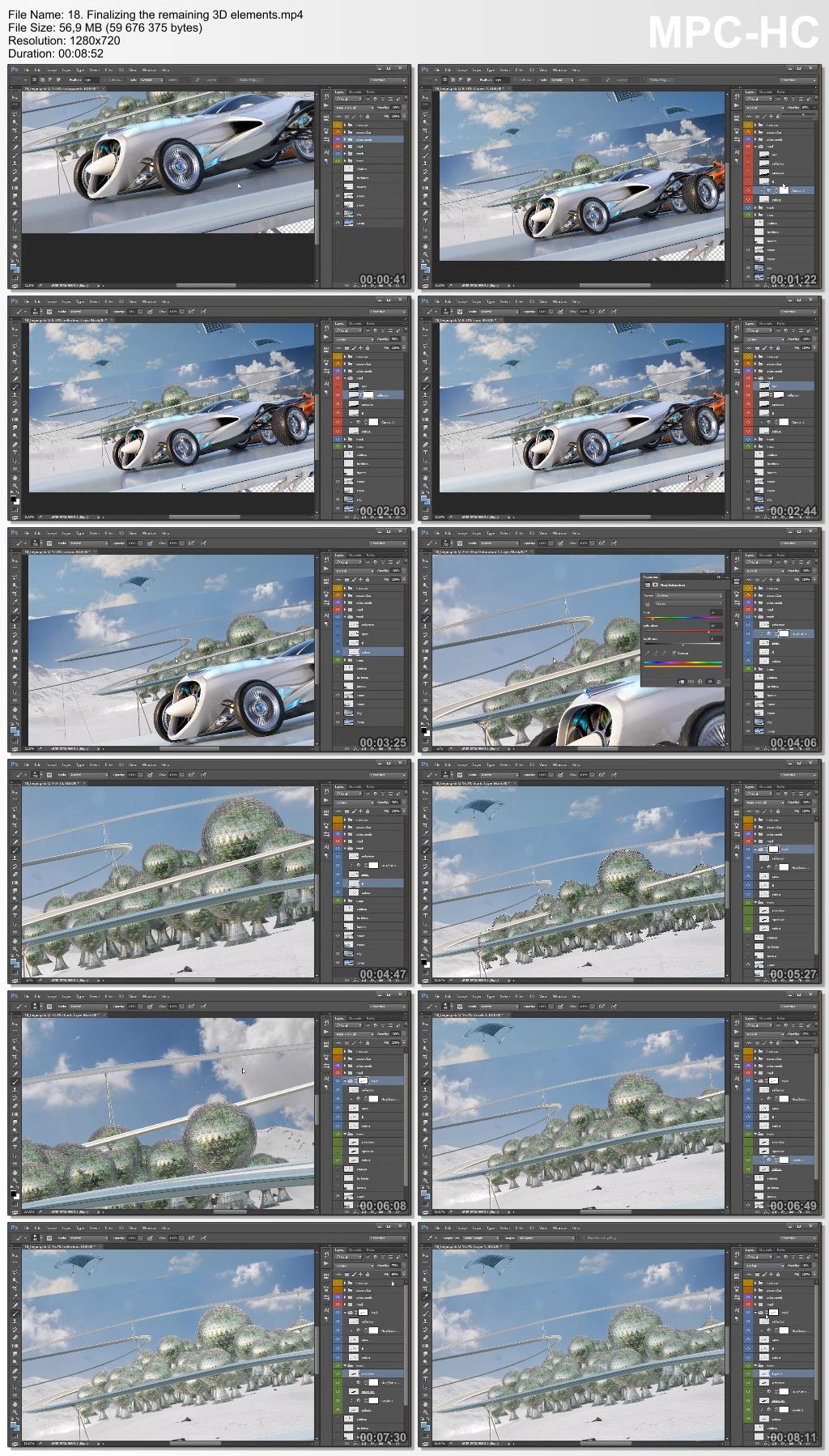Open the blend mode dropdown in the 00:00:41 Layers panel

(x=354, y=108)
